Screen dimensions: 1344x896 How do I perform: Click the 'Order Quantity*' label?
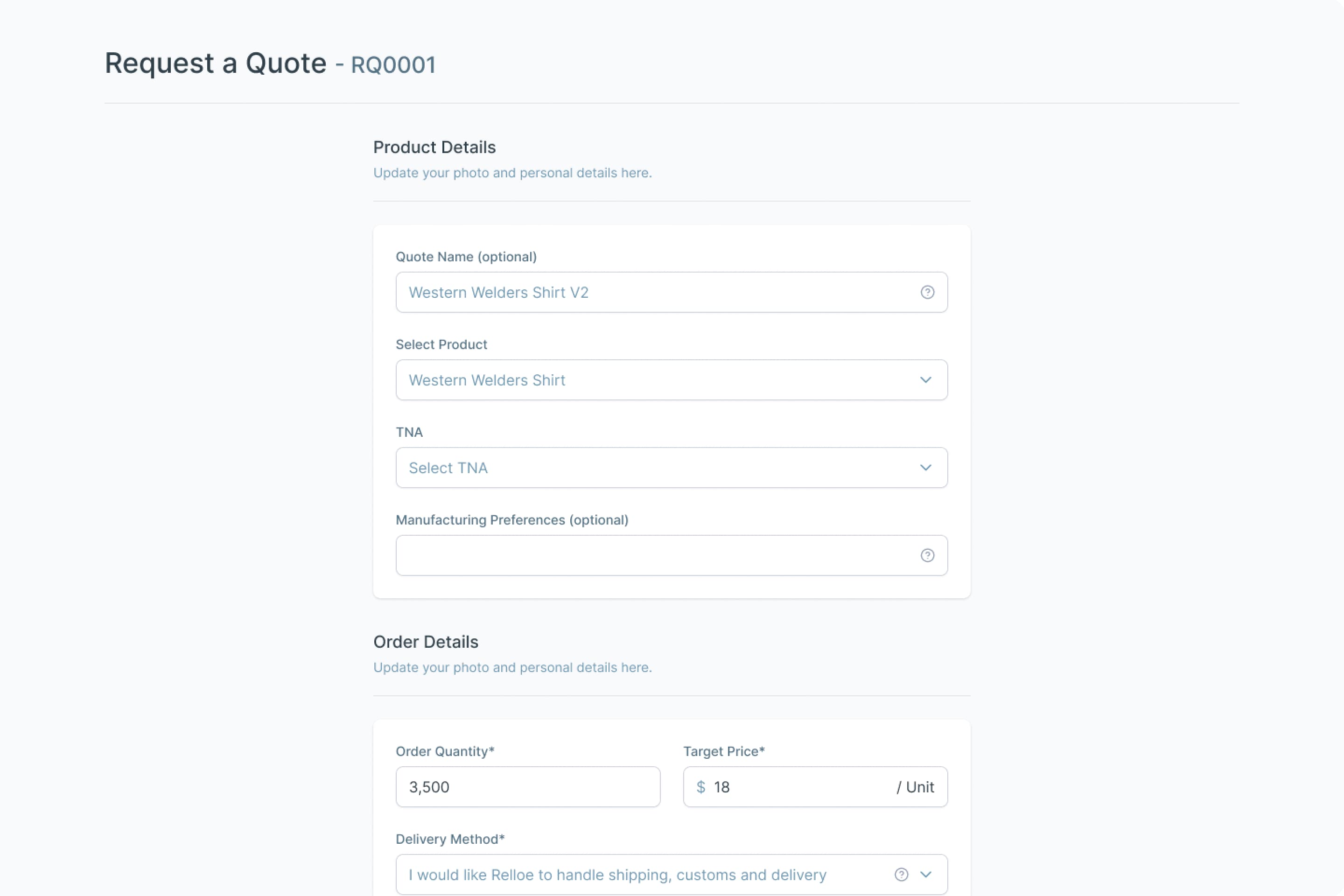tap(445, 751)
